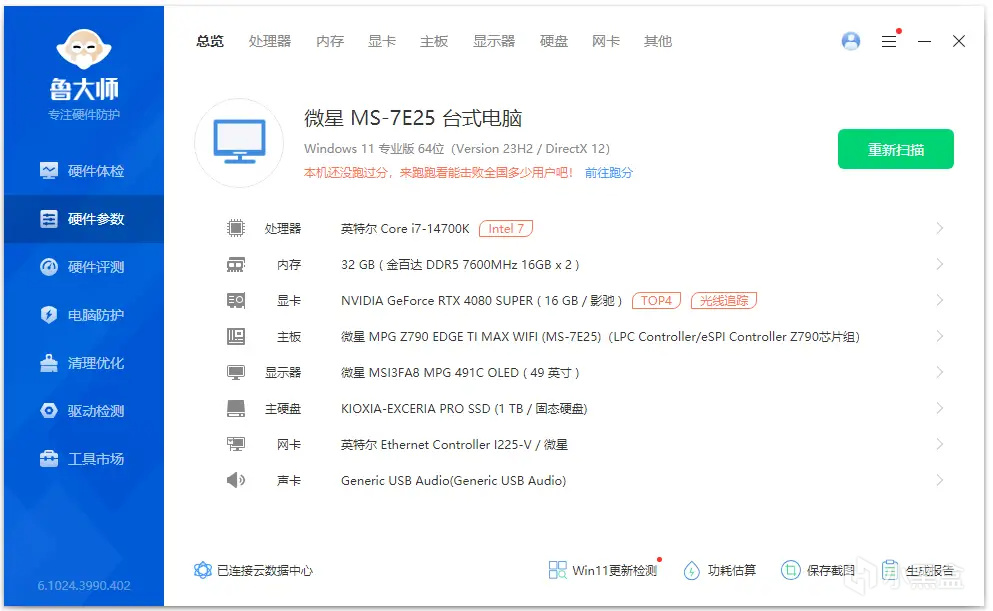Click 生成报告 to generate report
The image size is (993, 611).
point(918,570)
